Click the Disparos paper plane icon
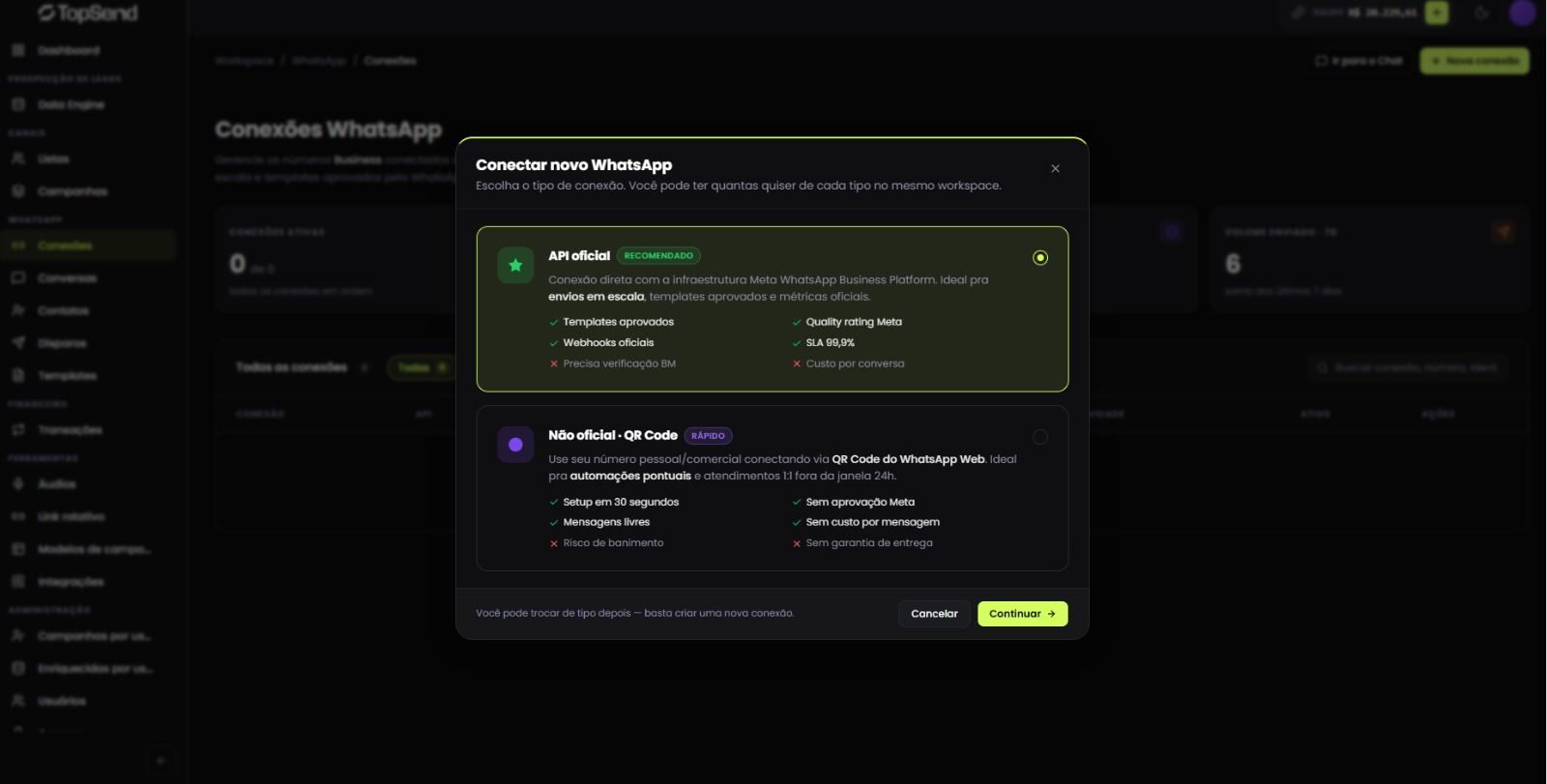The image size is (1547, 784). (x=18, y=343)
